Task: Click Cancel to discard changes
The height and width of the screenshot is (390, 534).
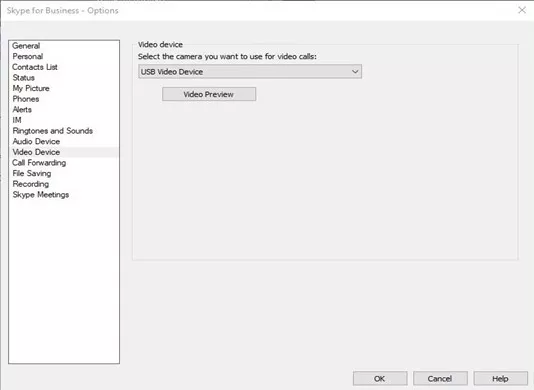Action: [440, 378]
